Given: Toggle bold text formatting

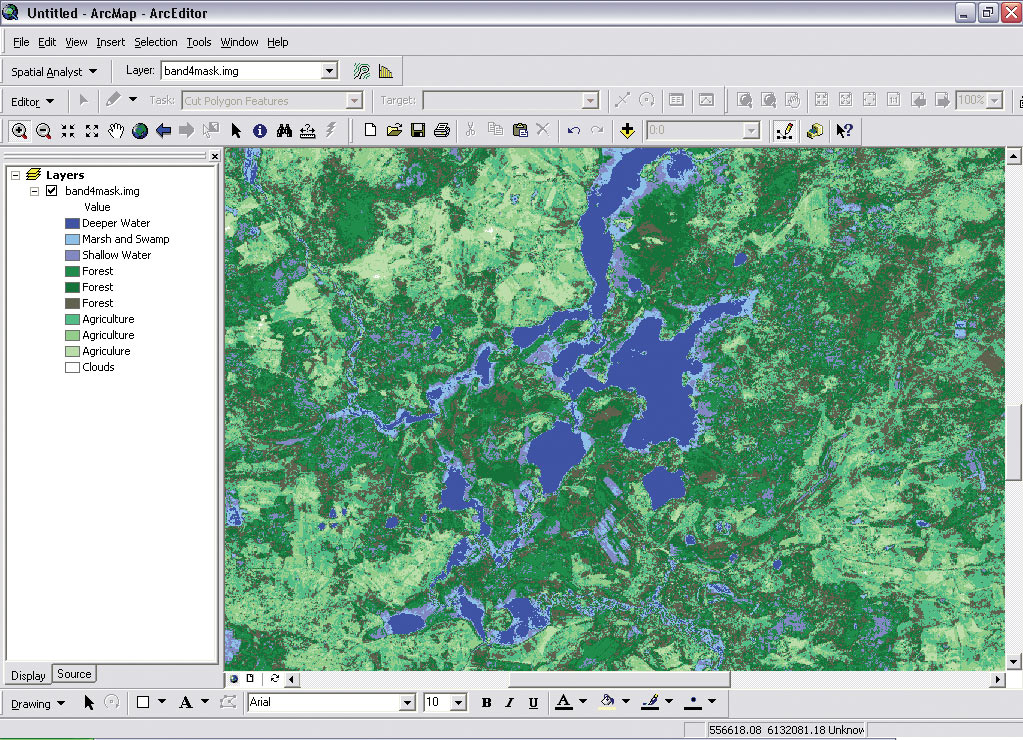Looking at the screenshot, I should [x=486, y=703].
